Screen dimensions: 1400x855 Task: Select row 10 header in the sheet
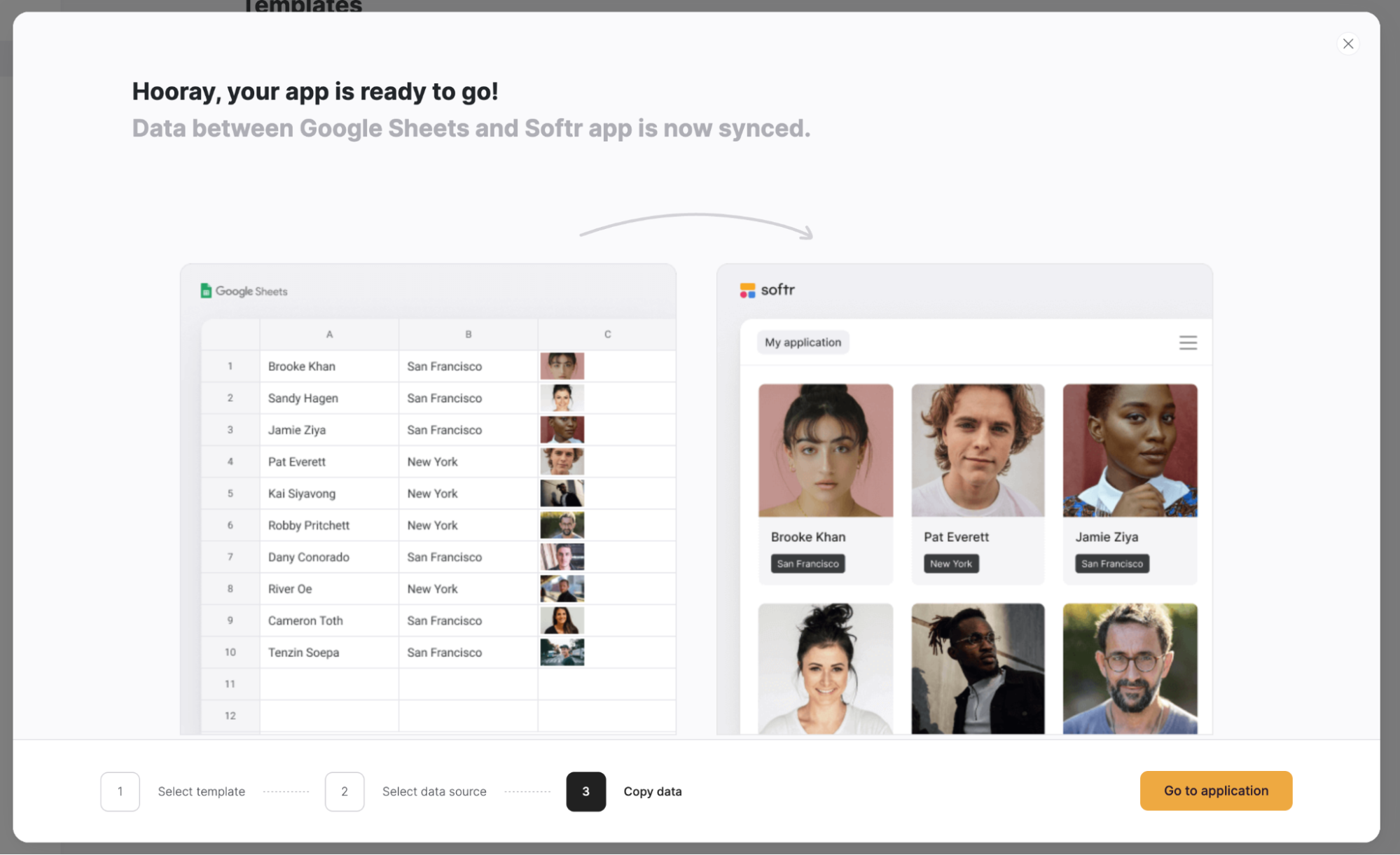pos(230,652)
